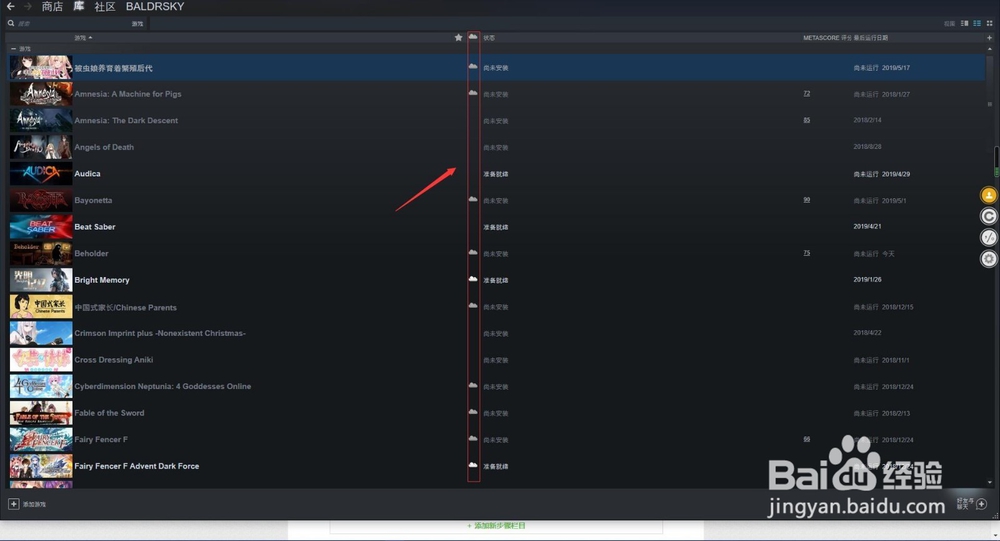
Task: Sort by the 状态 status column header
Action: (489, 38)
